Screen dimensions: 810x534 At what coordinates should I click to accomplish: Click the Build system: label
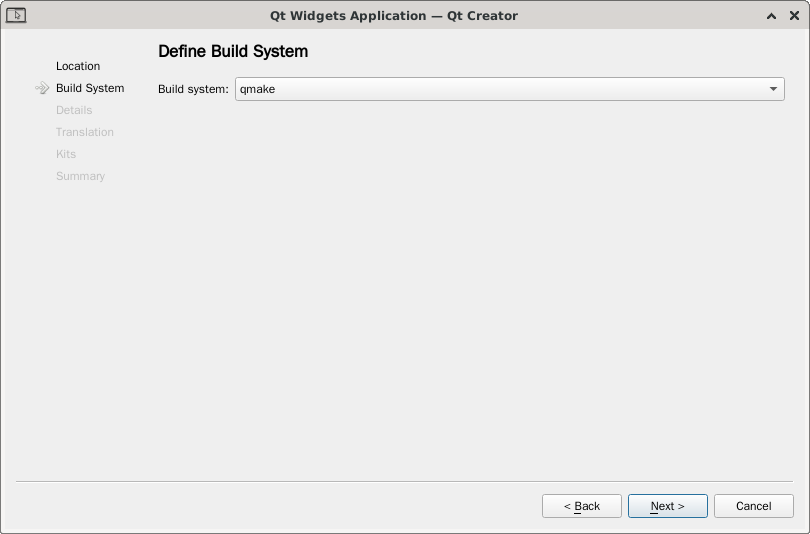pos(193,89)
